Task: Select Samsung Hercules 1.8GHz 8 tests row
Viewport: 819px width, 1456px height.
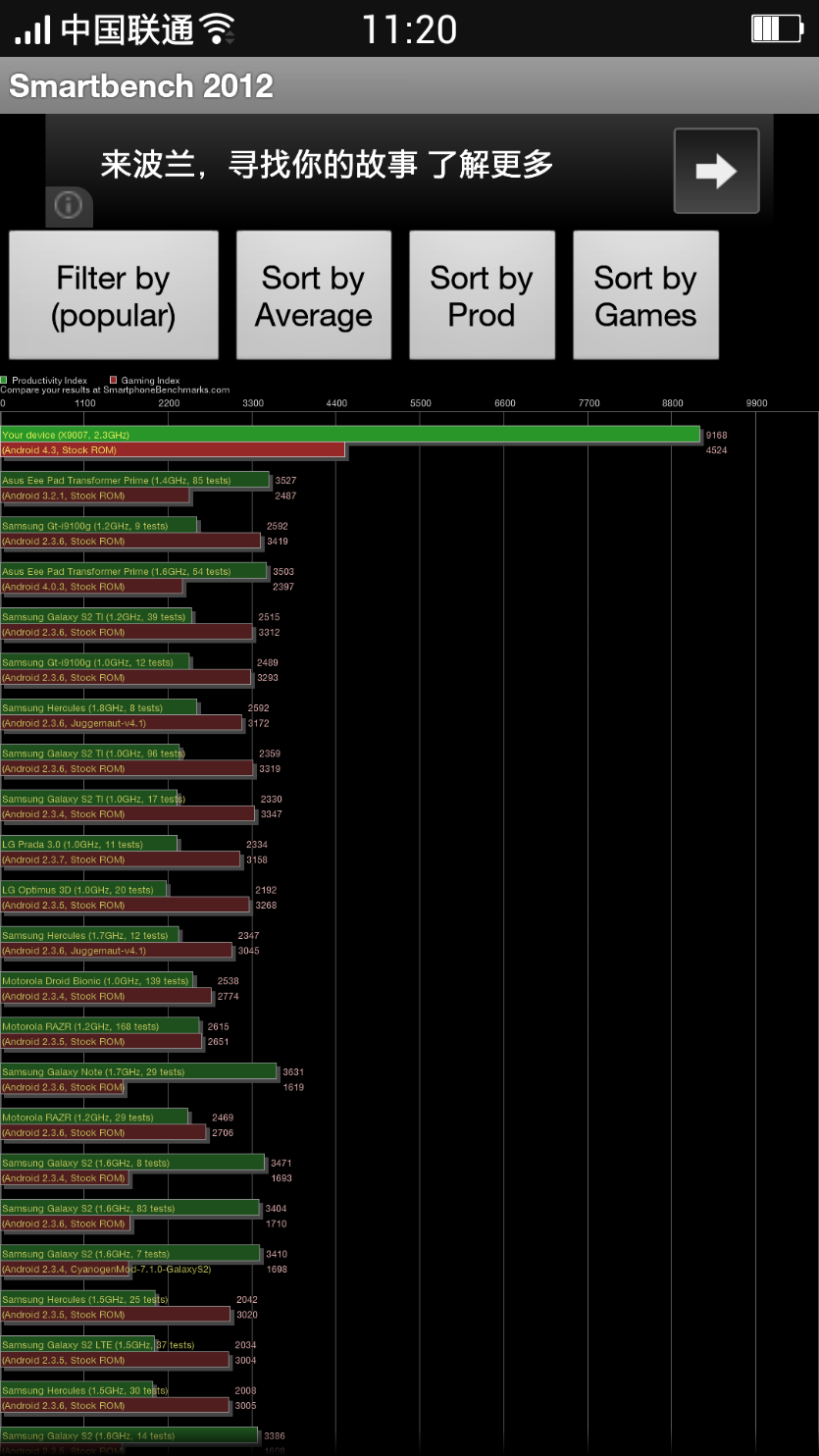Action: coord(98,707)
